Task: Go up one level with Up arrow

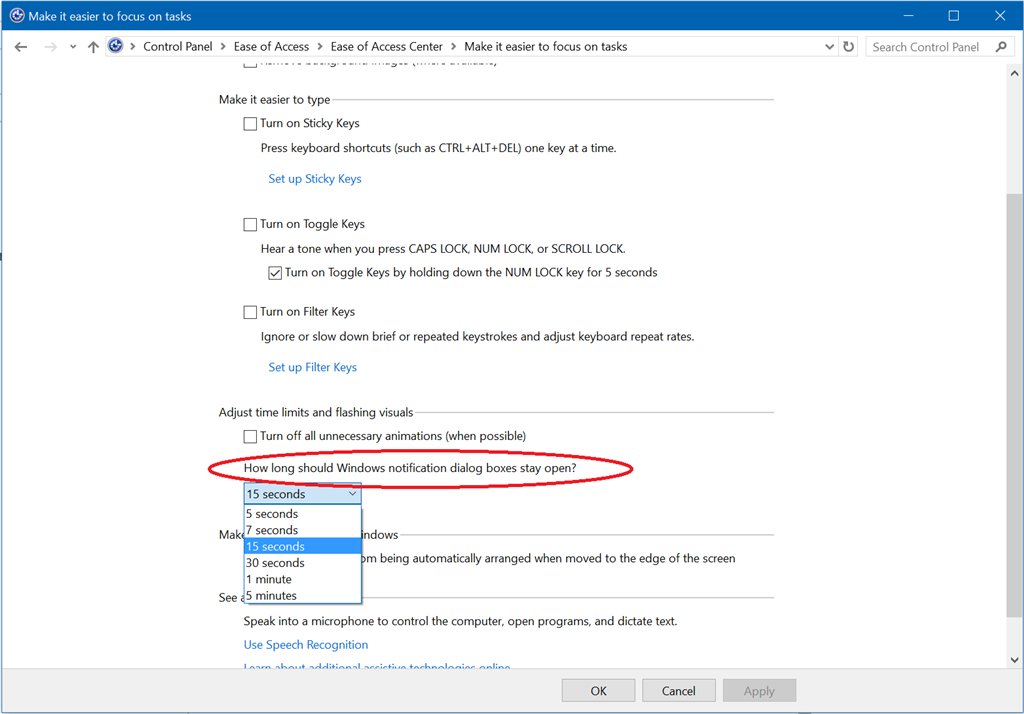Action: [x=93, y=47]
